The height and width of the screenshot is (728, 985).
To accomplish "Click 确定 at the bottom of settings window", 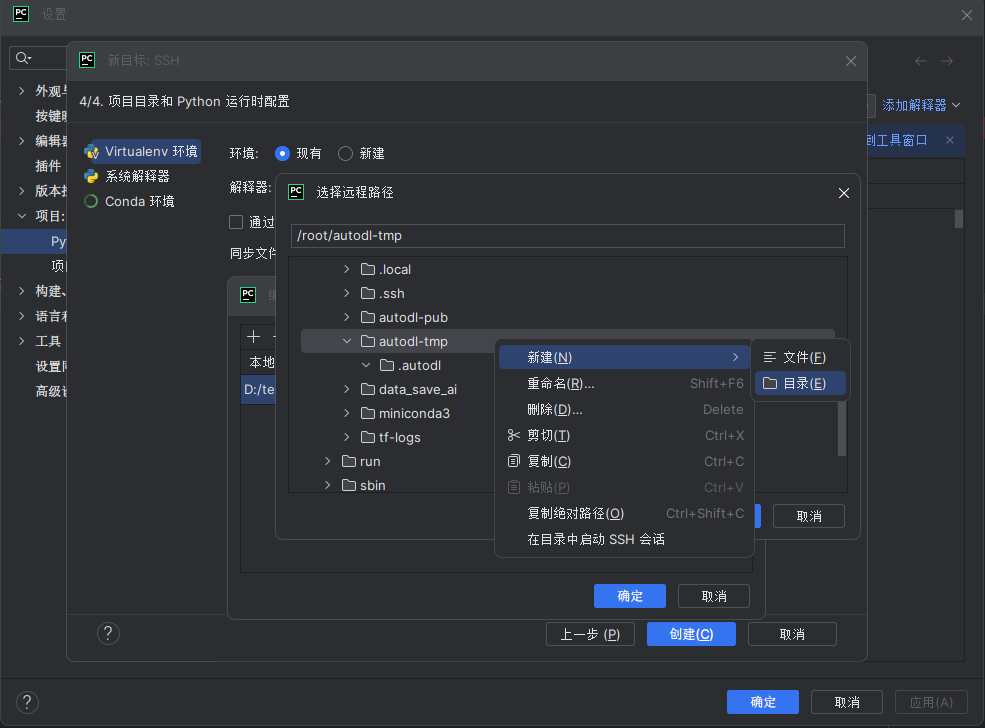I will [763, 702].
